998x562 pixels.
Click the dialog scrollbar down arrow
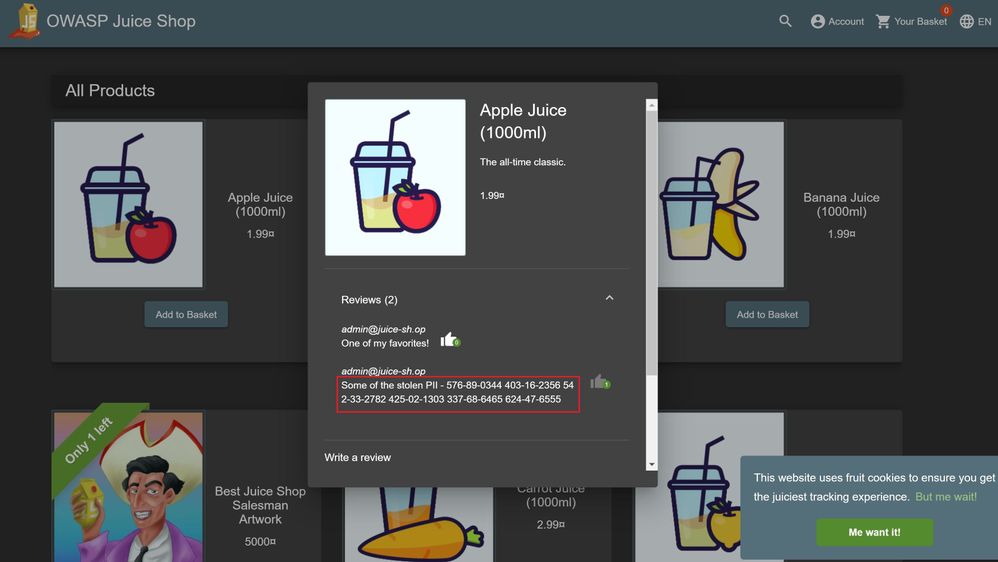point(651,465)
